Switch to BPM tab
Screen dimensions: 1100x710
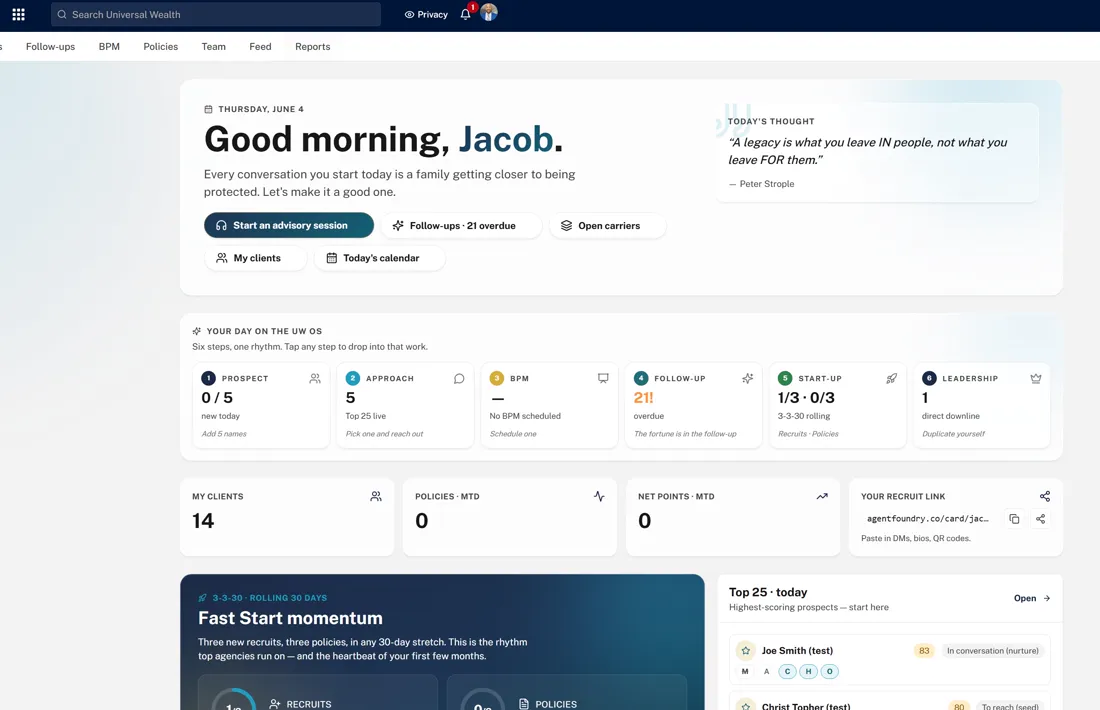(x=109, y=46)
